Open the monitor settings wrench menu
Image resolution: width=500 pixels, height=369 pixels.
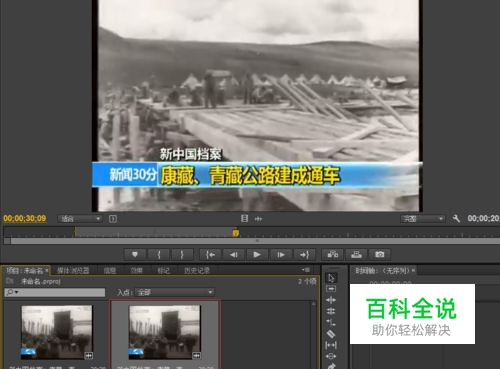pos(456,219)
